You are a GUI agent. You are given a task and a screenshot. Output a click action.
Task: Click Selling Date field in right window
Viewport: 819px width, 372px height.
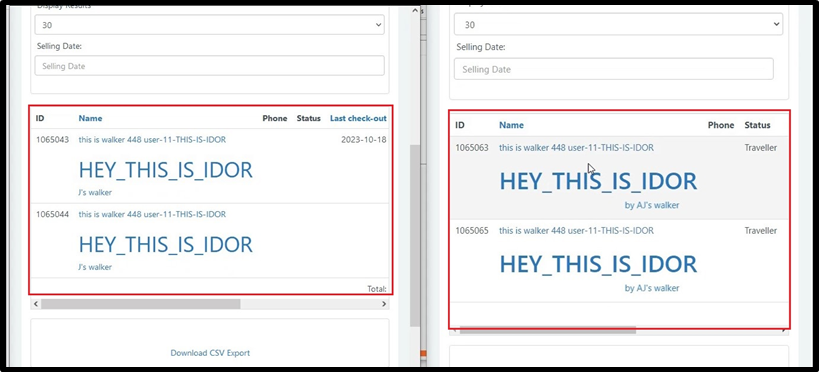tap(614, 69)
